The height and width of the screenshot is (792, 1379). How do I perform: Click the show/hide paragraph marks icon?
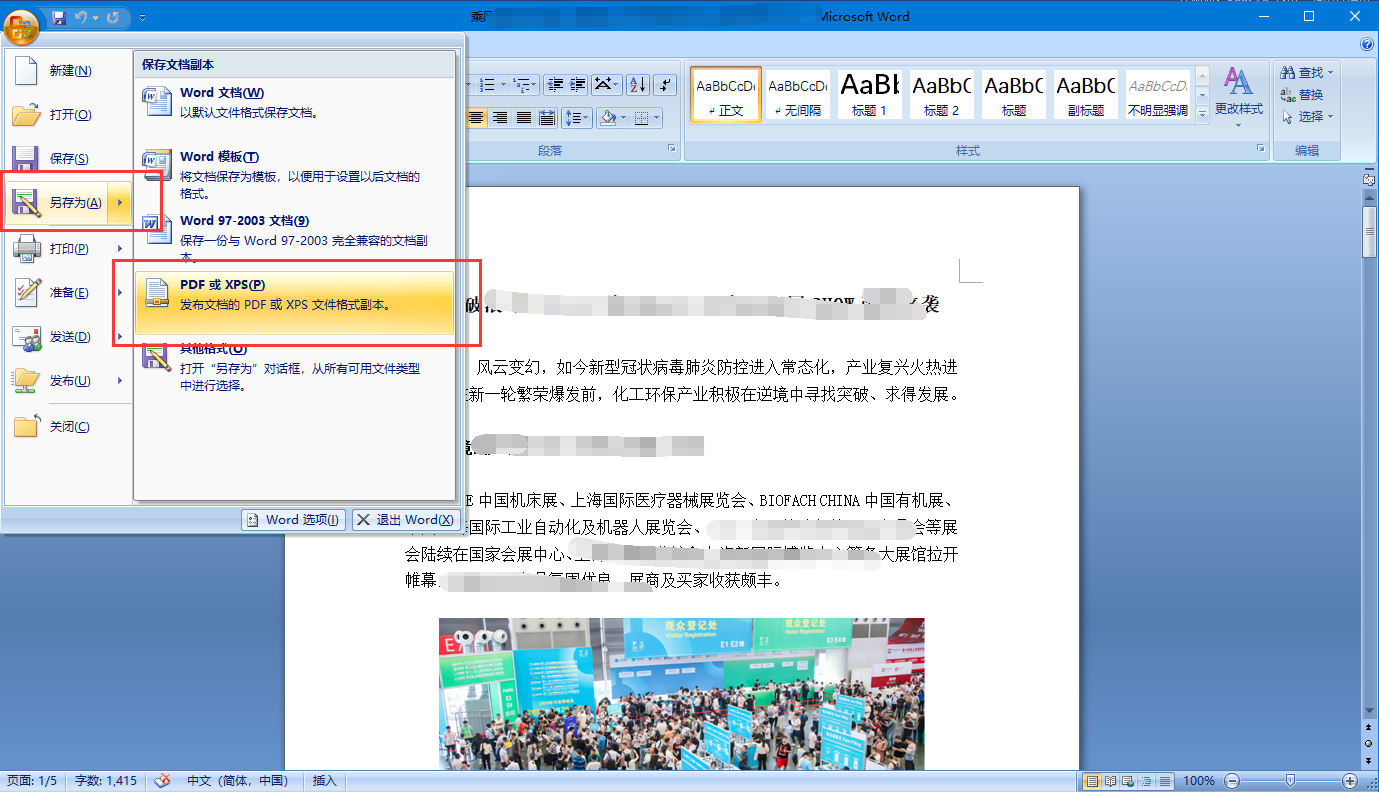667,85
